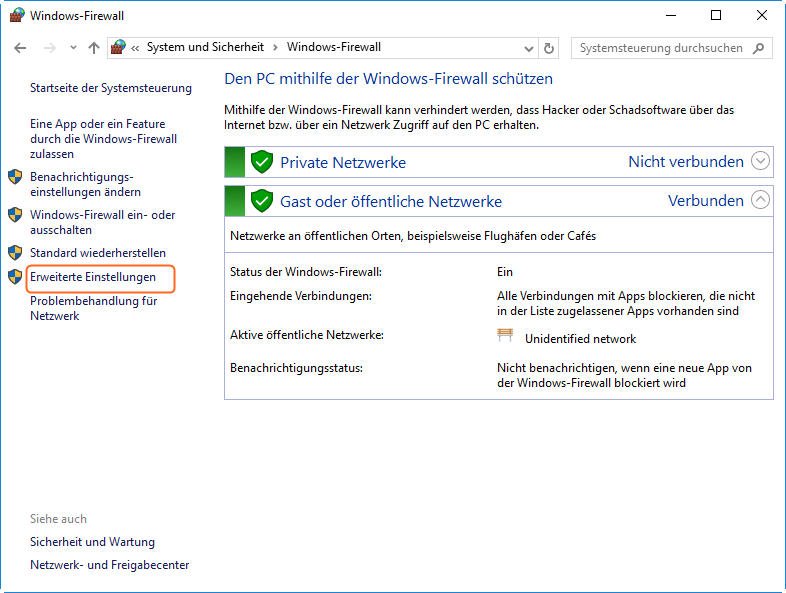The image size is (786, 593).
Task: Click the Back navigation arrow
Action: tap(20, 48)
